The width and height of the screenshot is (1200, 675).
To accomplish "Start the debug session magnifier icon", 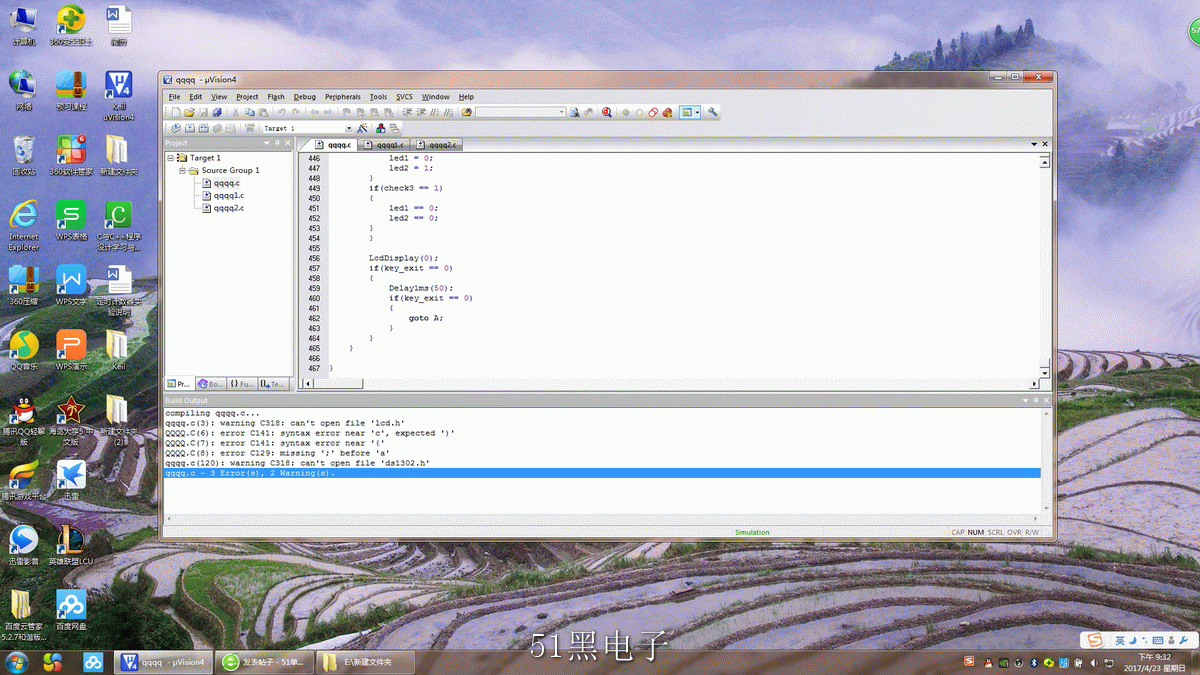I will click(607, 113).
